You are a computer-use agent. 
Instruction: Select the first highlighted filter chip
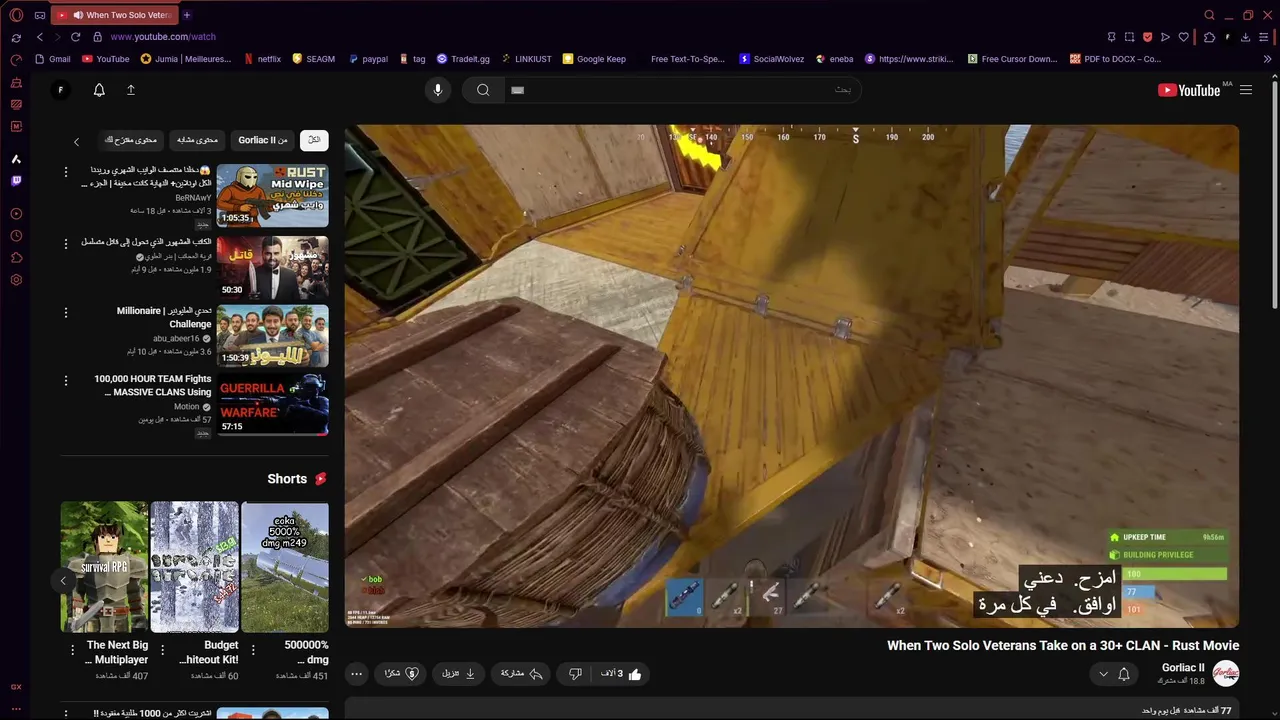coord(314,140)
